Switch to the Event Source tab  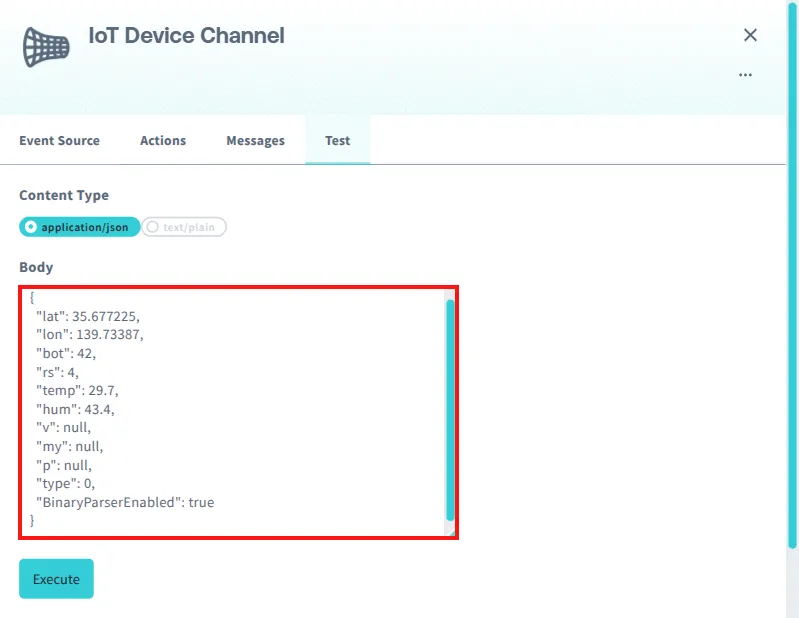(x=60, y=141)
